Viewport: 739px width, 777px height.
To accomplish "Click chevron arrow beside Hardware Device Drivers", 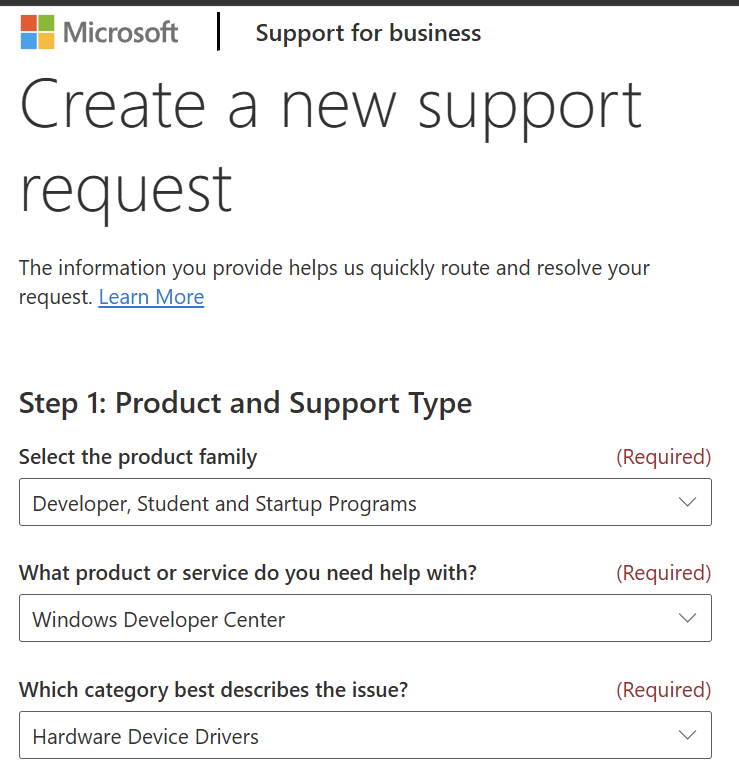I will tap(687, 735).
